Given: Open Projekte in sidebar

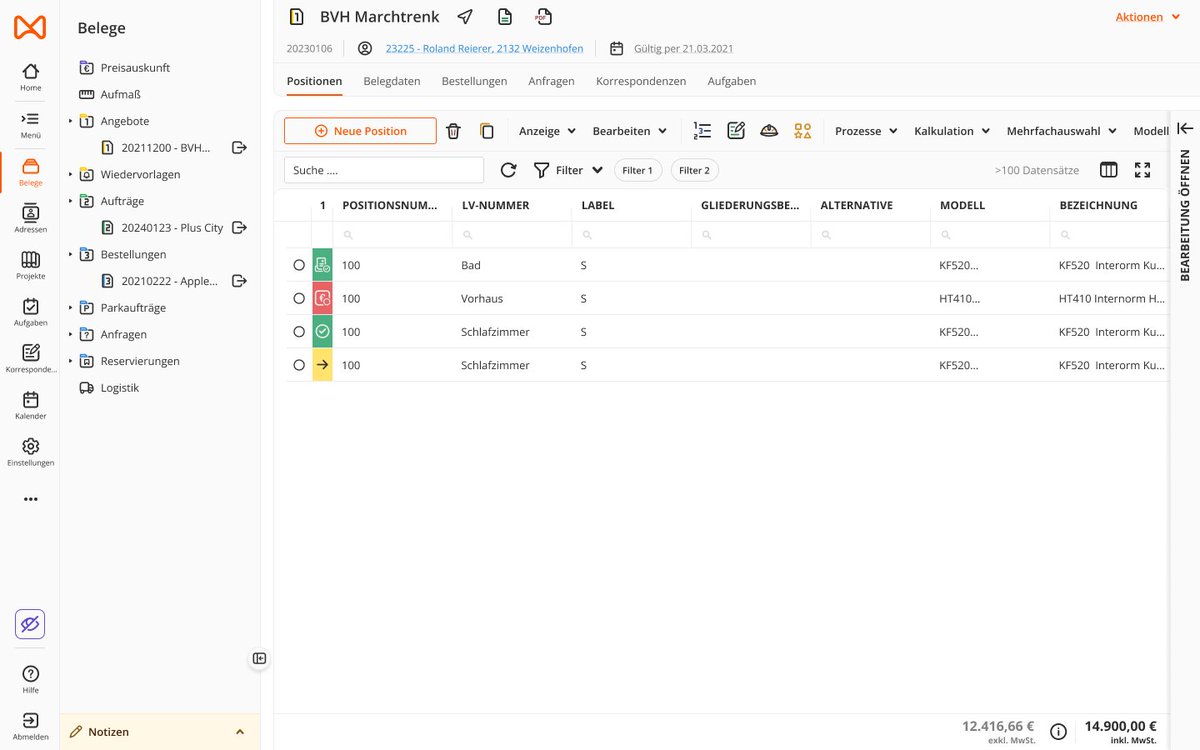Looking at the screenshot, I should coord(30,265).
